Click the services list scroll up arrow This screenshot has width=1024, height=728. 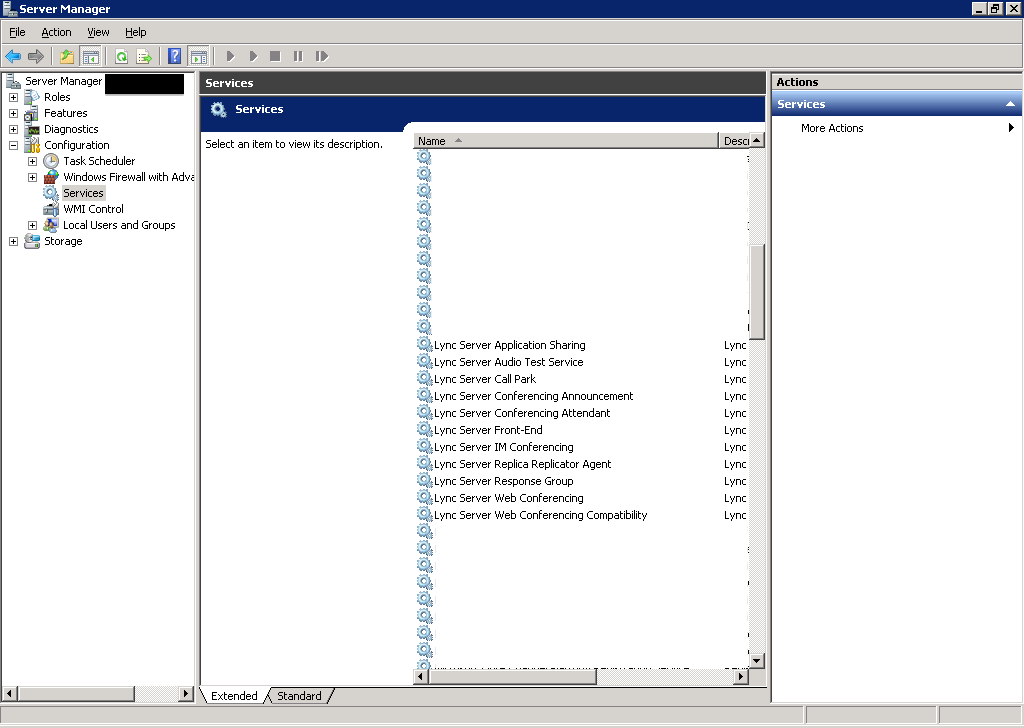point(756,140)
